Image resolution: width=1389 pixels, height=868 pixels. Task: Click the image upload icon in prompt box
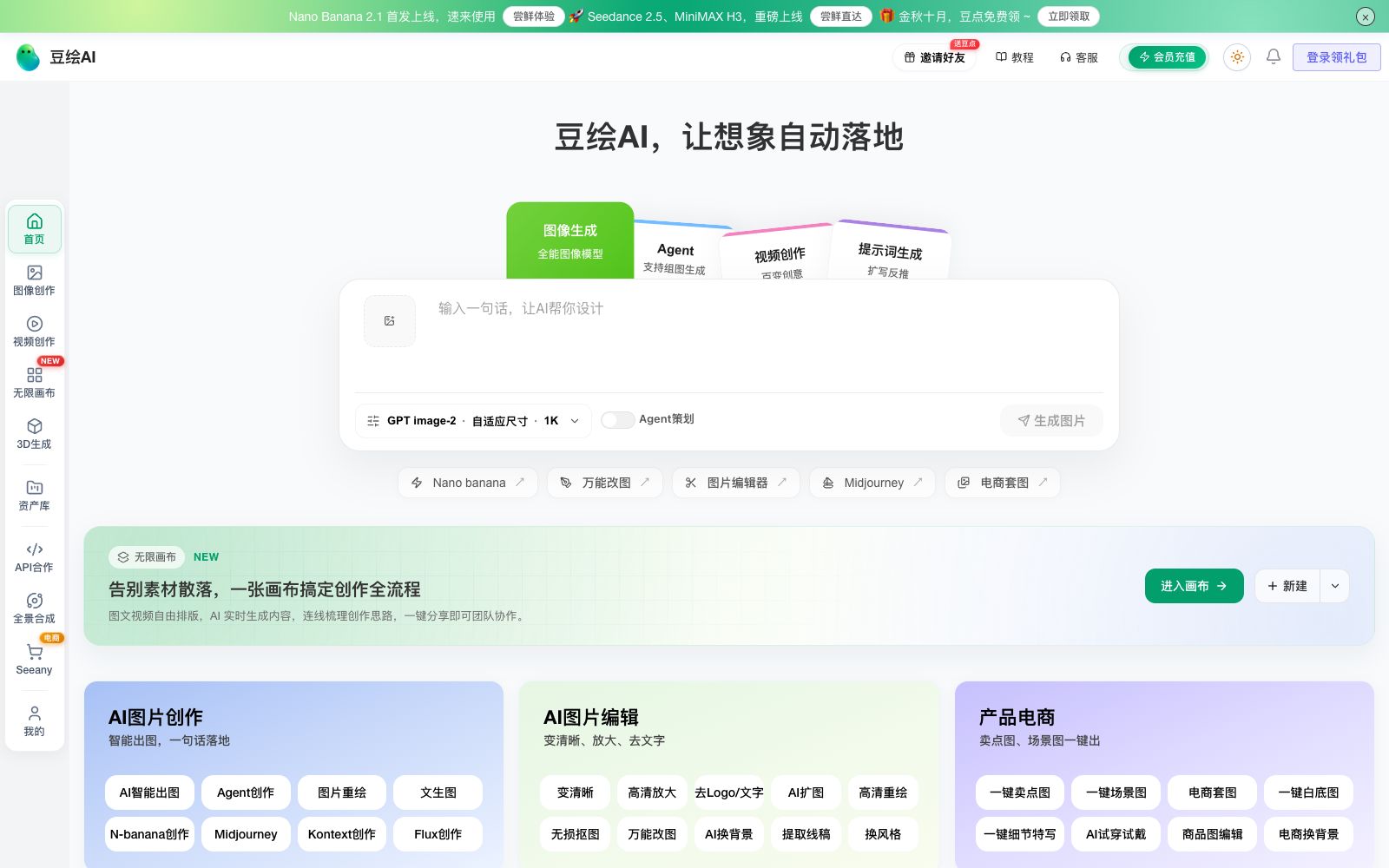(x=390, y=321)
